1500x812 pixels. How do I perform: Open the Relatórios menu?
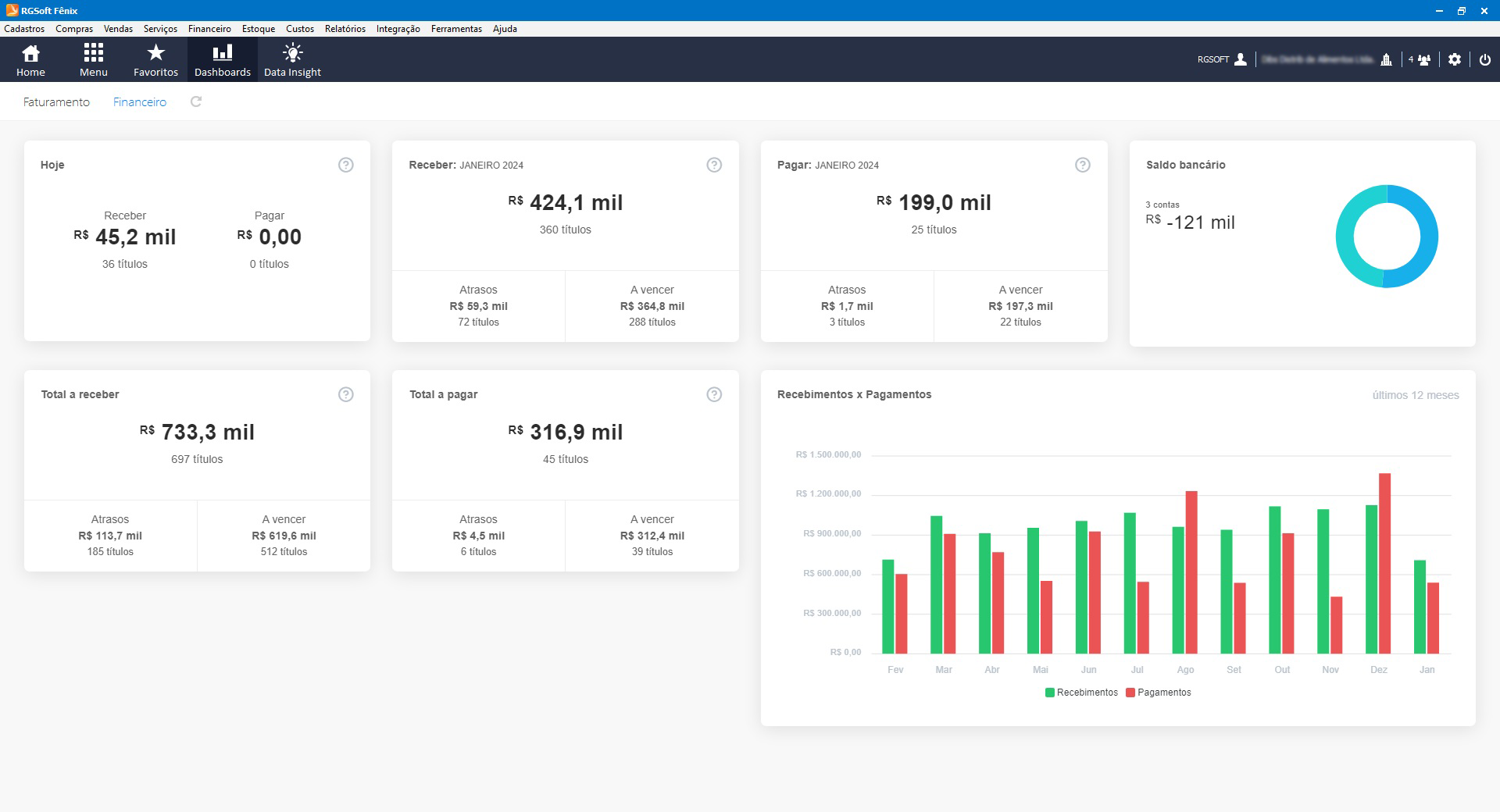tap(345, 29)
